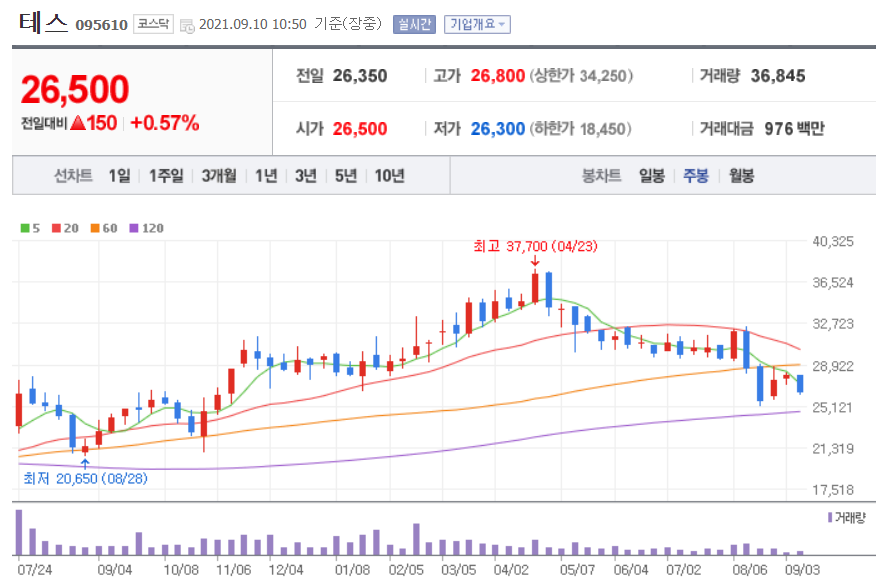Select the orange 60-day moving average legend
The width and height of the screenshot is (876, 587).
(97, 227)
